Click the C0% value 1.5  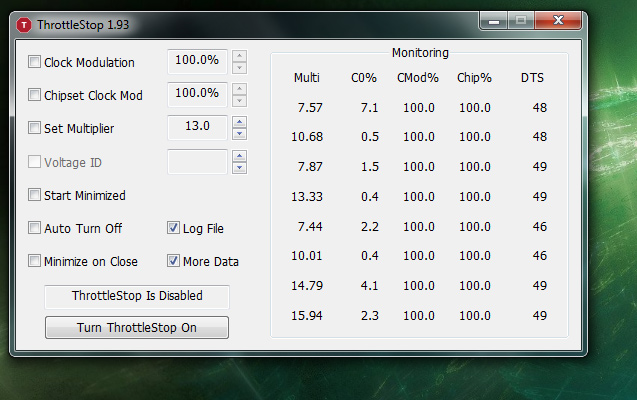click(x=370, y=166)
